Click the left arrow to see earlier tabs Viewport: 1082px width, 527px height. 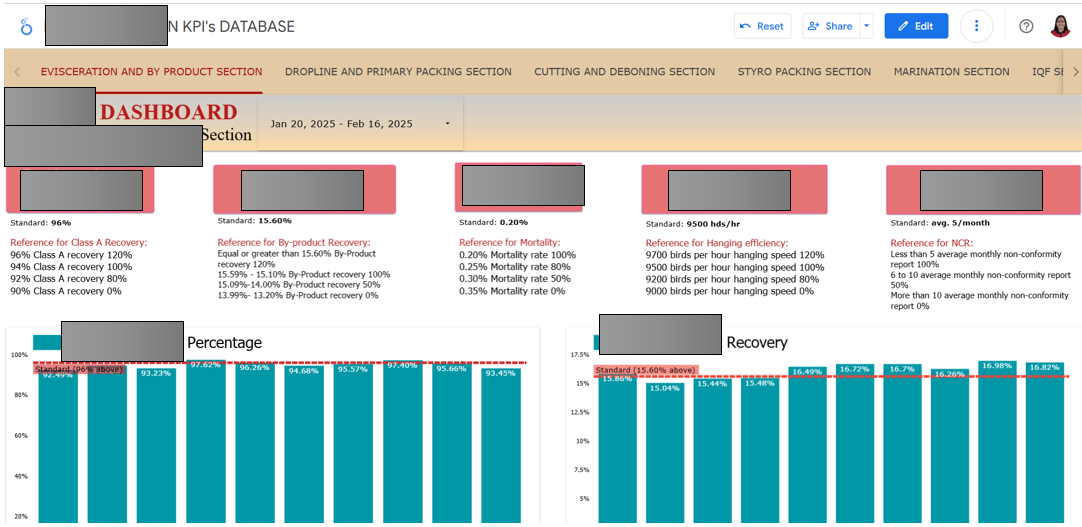(x=17, y=72)
